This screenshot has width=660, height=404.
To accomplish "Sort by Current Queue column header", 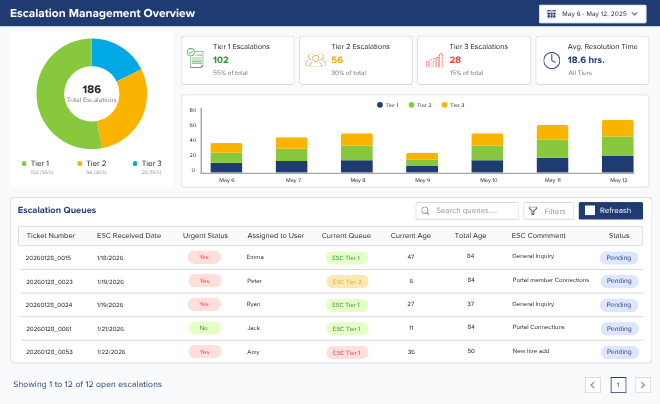I will pos(346,236).
